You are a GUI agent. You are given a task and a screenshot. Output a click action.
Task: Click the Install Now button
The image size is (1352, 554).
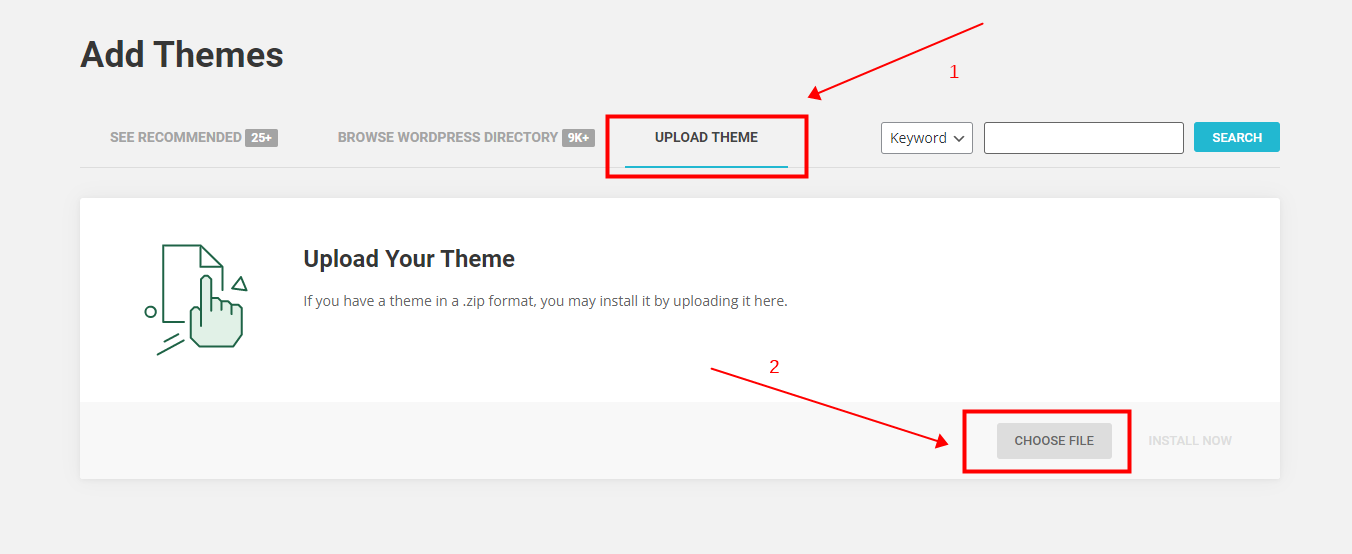[x=1190, y=440]
